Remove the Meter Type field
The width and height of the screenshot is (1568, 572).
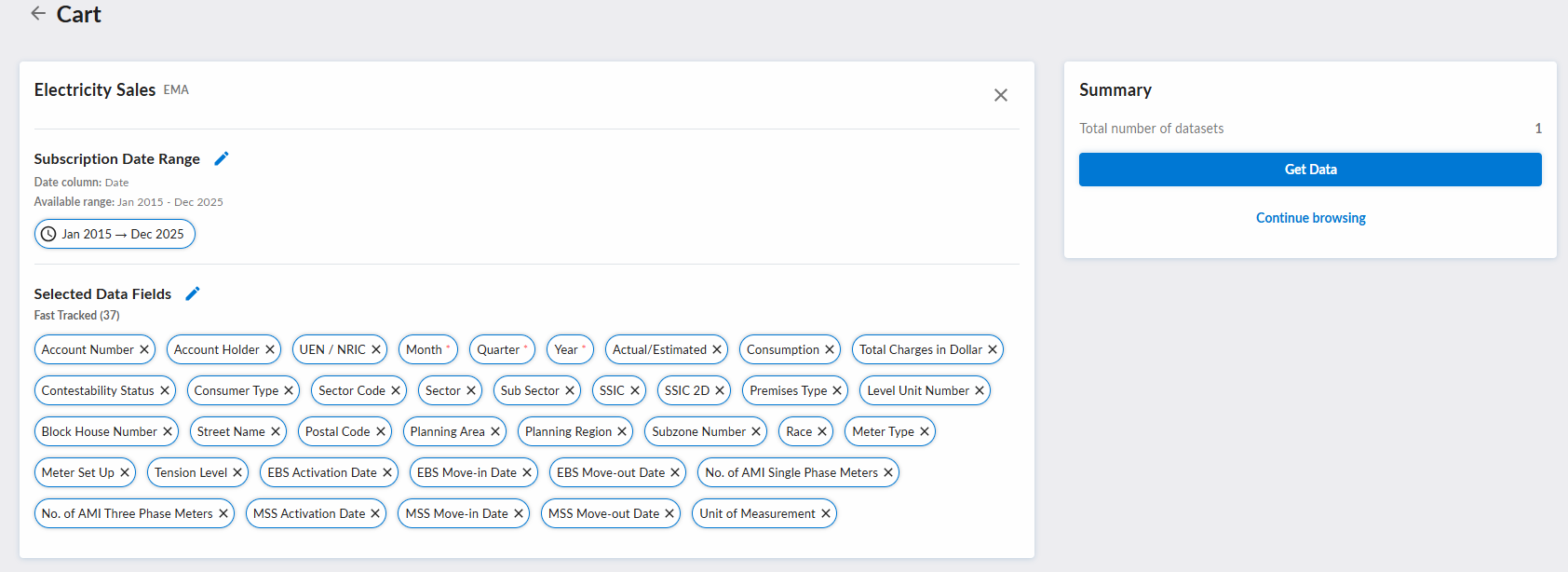925,431
